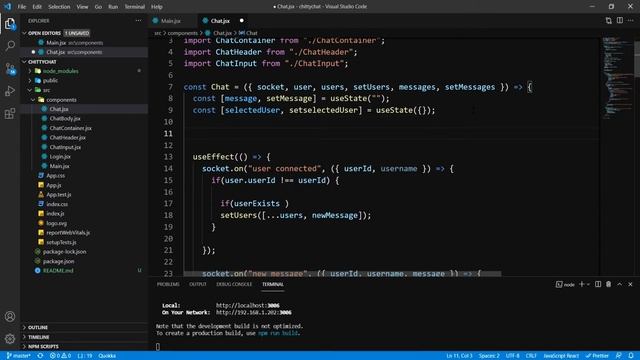This screenshot has width=640, height=360.
Task: Click the editor horizontal scrollbar
Action: [x=342, y=273]
